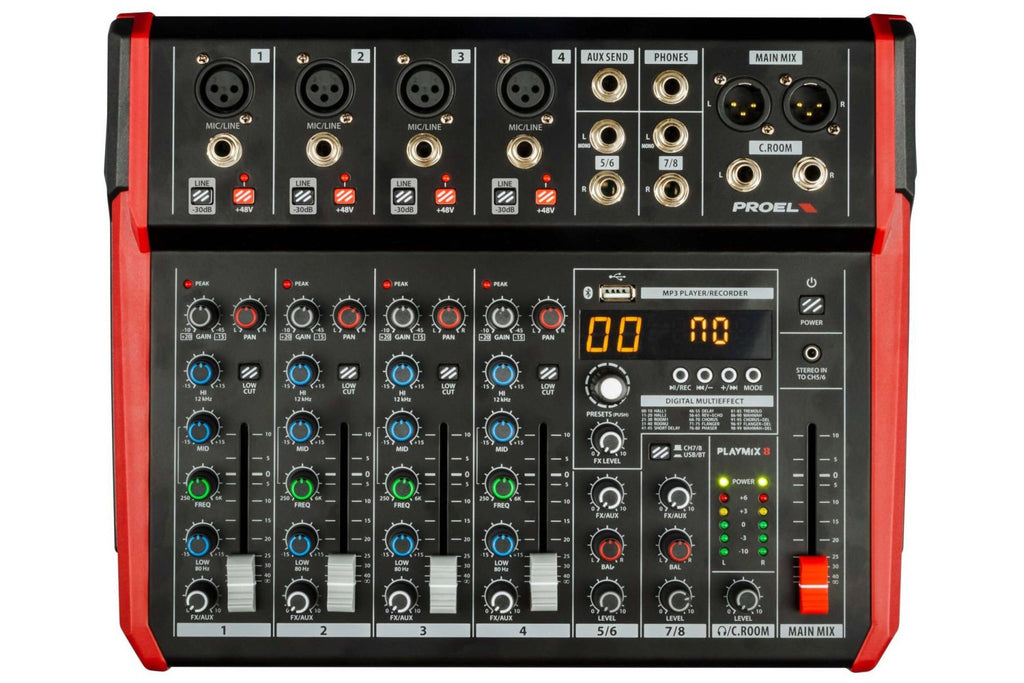
Task: Click the channel 2 red PAN knob
Action: pos(349,317)
